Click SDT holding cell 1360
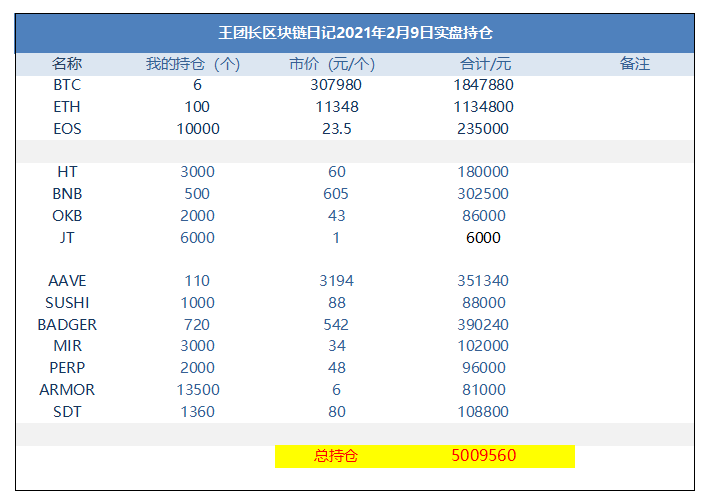 tap(198, 412)
